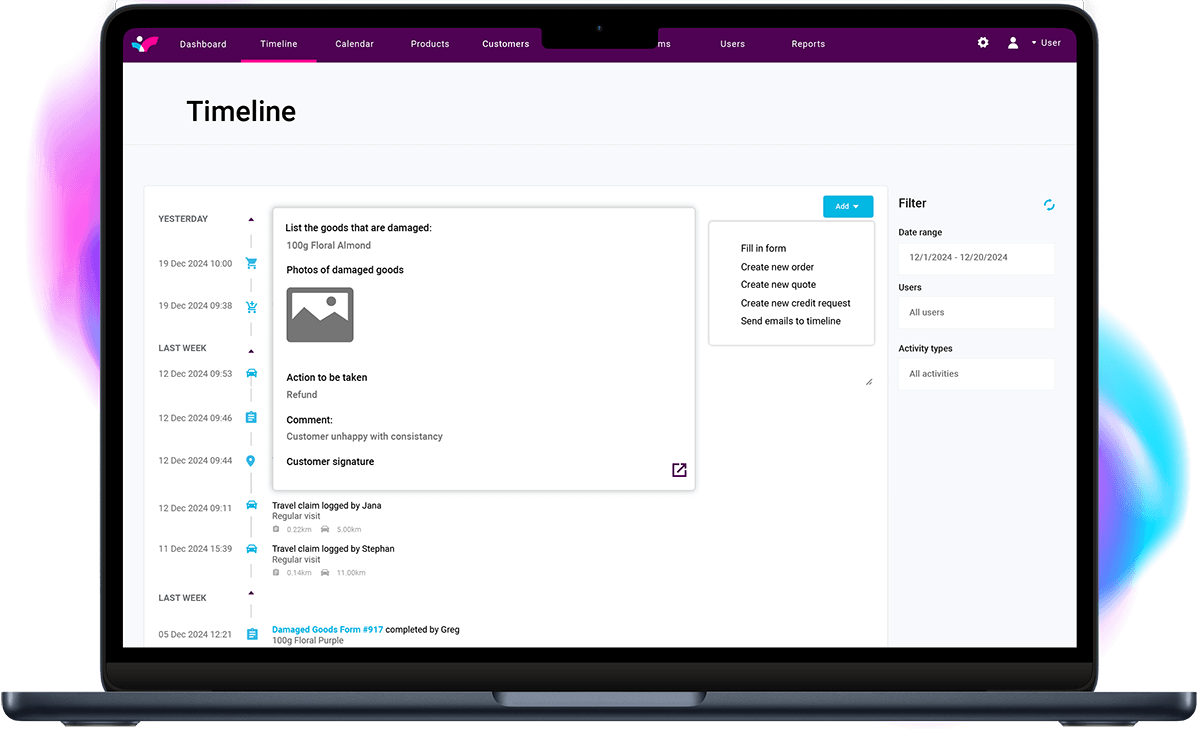1200x729 pixels.
Task: Click the user profile icon in the header
Action: [1011, 43]
